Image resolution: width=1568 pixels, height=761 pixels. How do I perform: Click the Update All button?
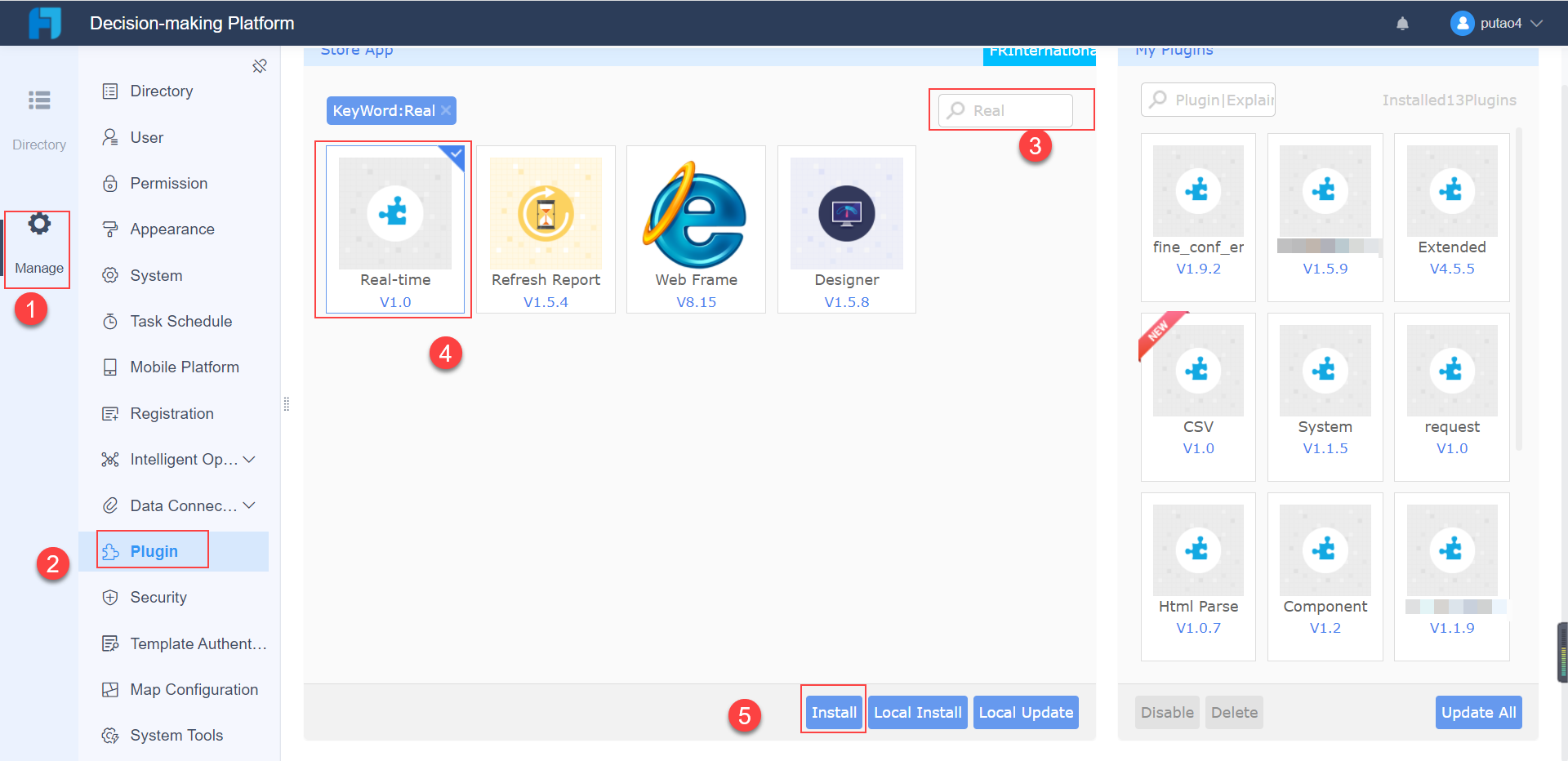point(1478,713)
